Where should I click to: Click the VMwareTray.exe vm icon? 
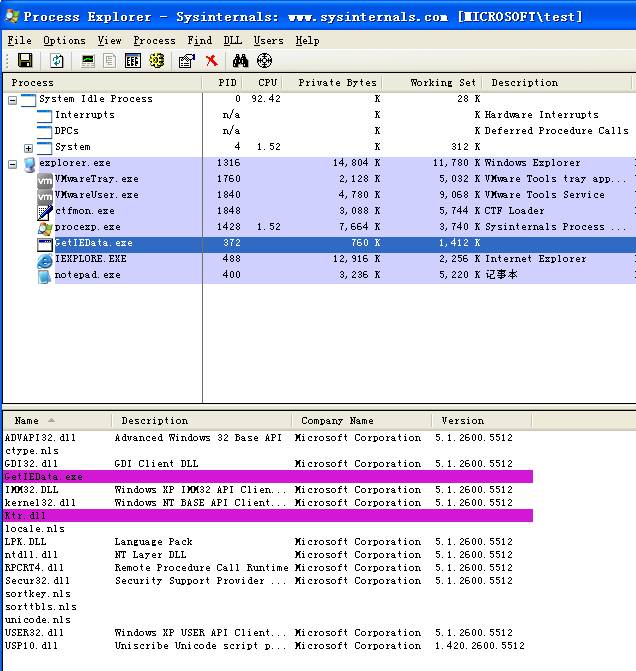click(x=45, y=180)
